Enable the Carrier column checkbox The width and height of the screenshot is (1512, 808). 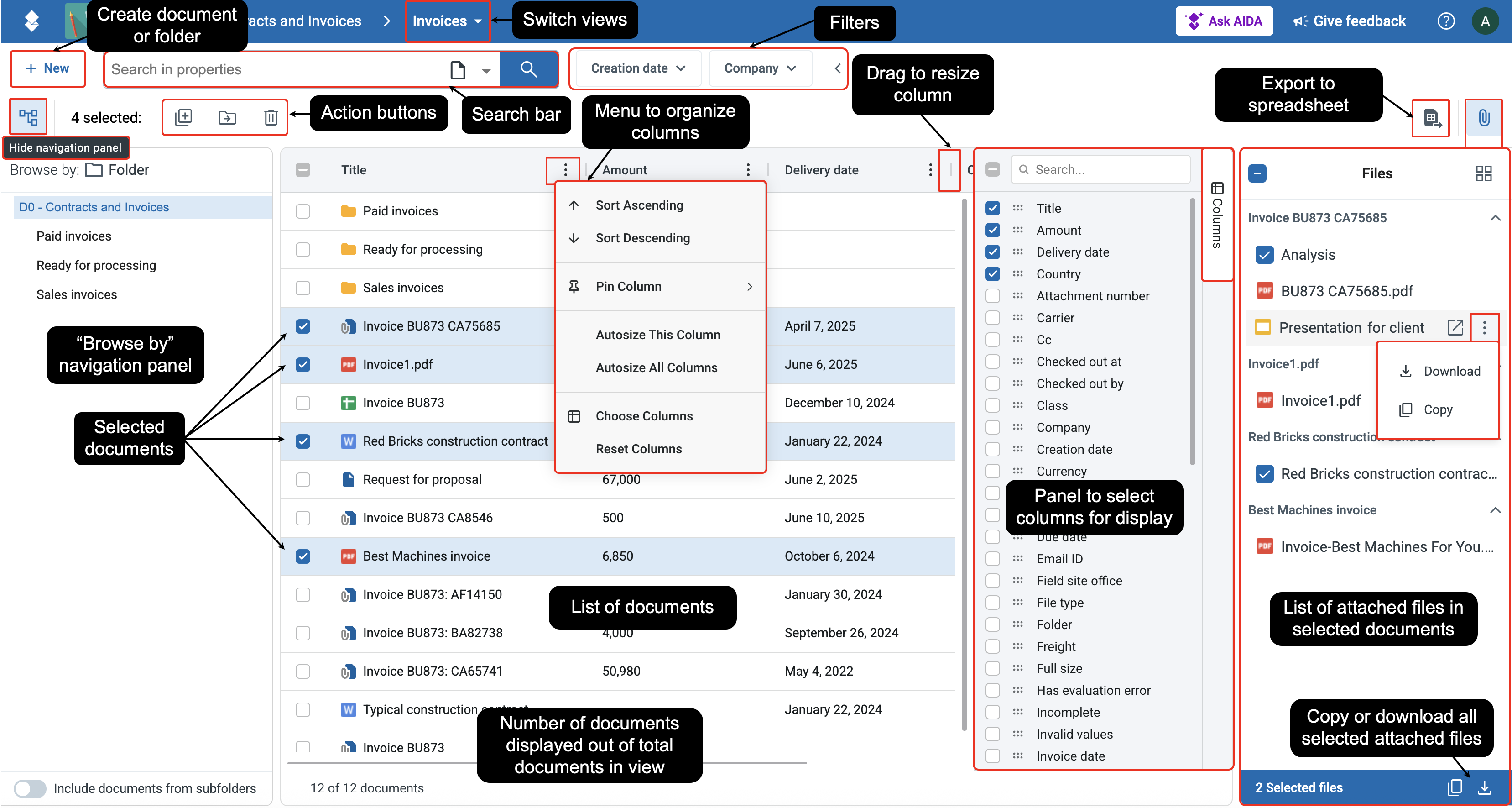(x=992, y=318)
